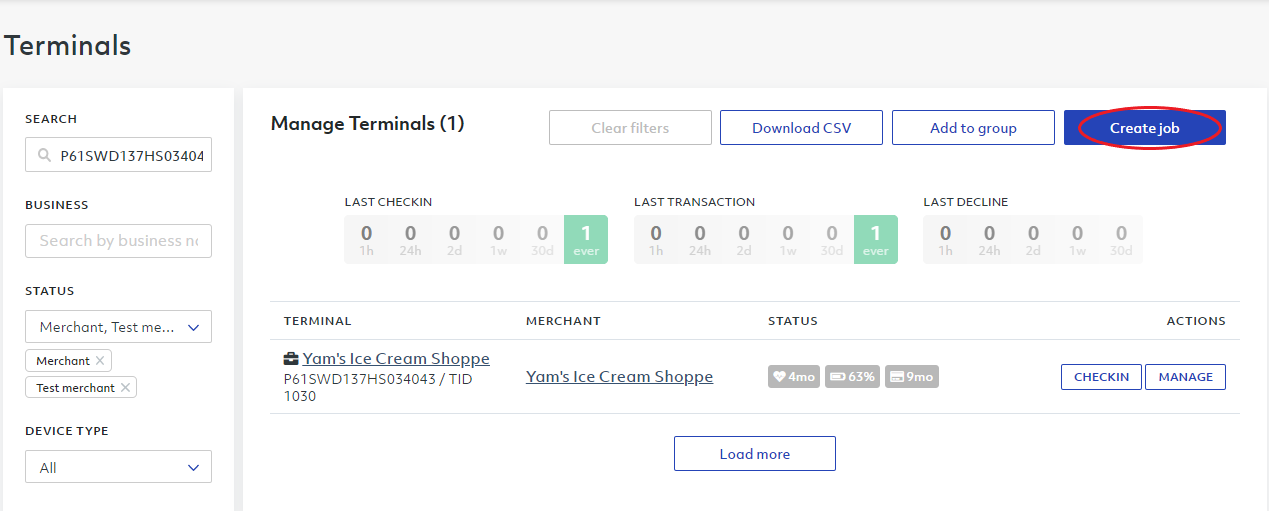Filter last checkin by ever
The height and width of the screenshot is (511, 1269).
[586, 239]
